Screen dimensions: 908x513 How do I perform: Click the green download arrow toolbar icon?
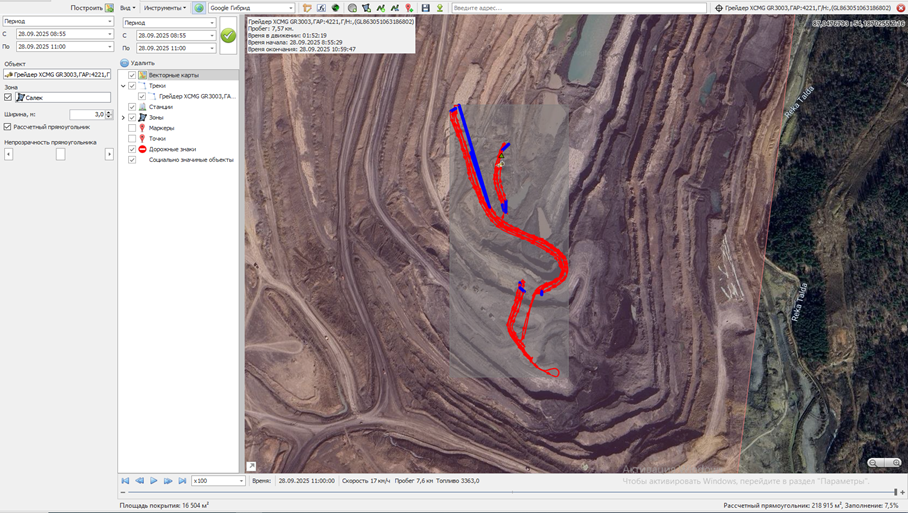pos(439,8)
